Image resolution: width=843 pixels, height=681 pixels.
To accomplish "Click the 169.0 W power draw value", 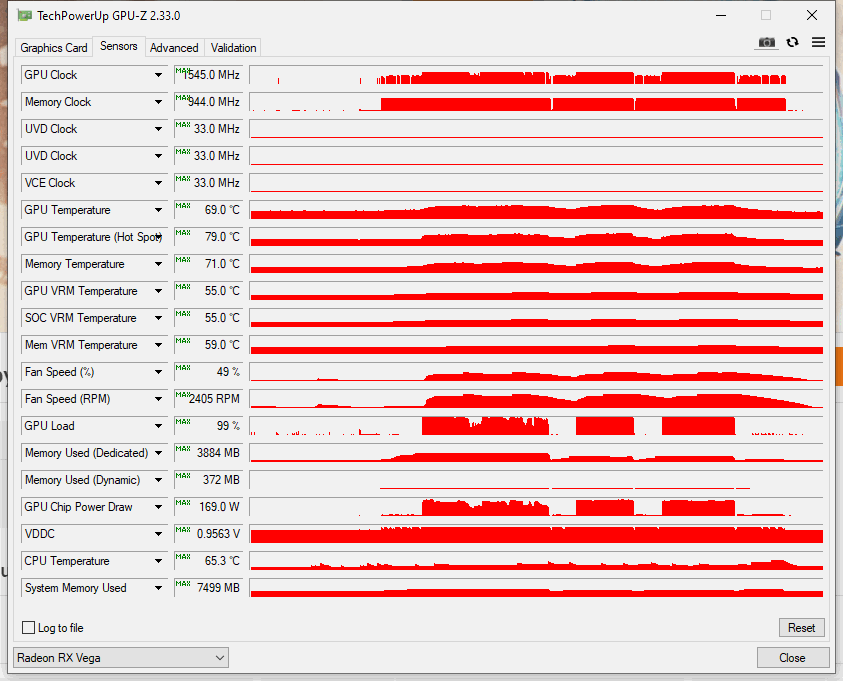I will 209,507.
